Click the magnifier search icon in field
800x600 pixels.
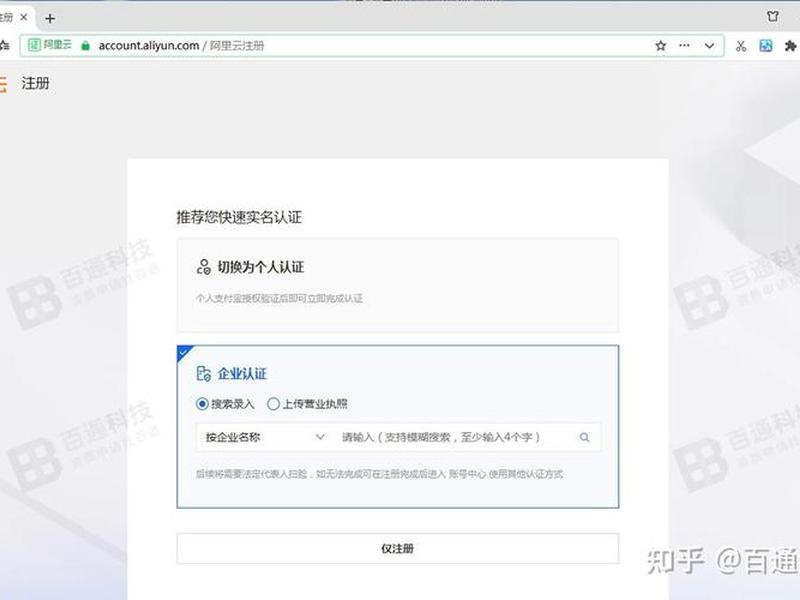[585, 437]
